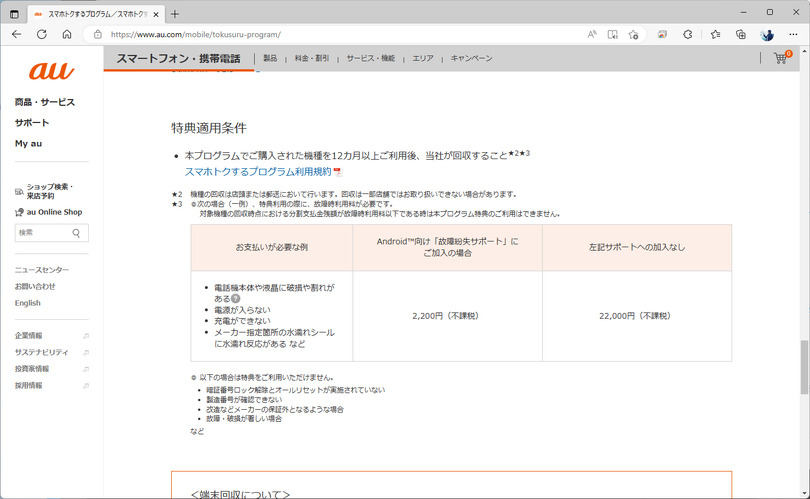This screenshot has height=499, width=810.
Task: View site information lock icon
Action: pos(98,35)
